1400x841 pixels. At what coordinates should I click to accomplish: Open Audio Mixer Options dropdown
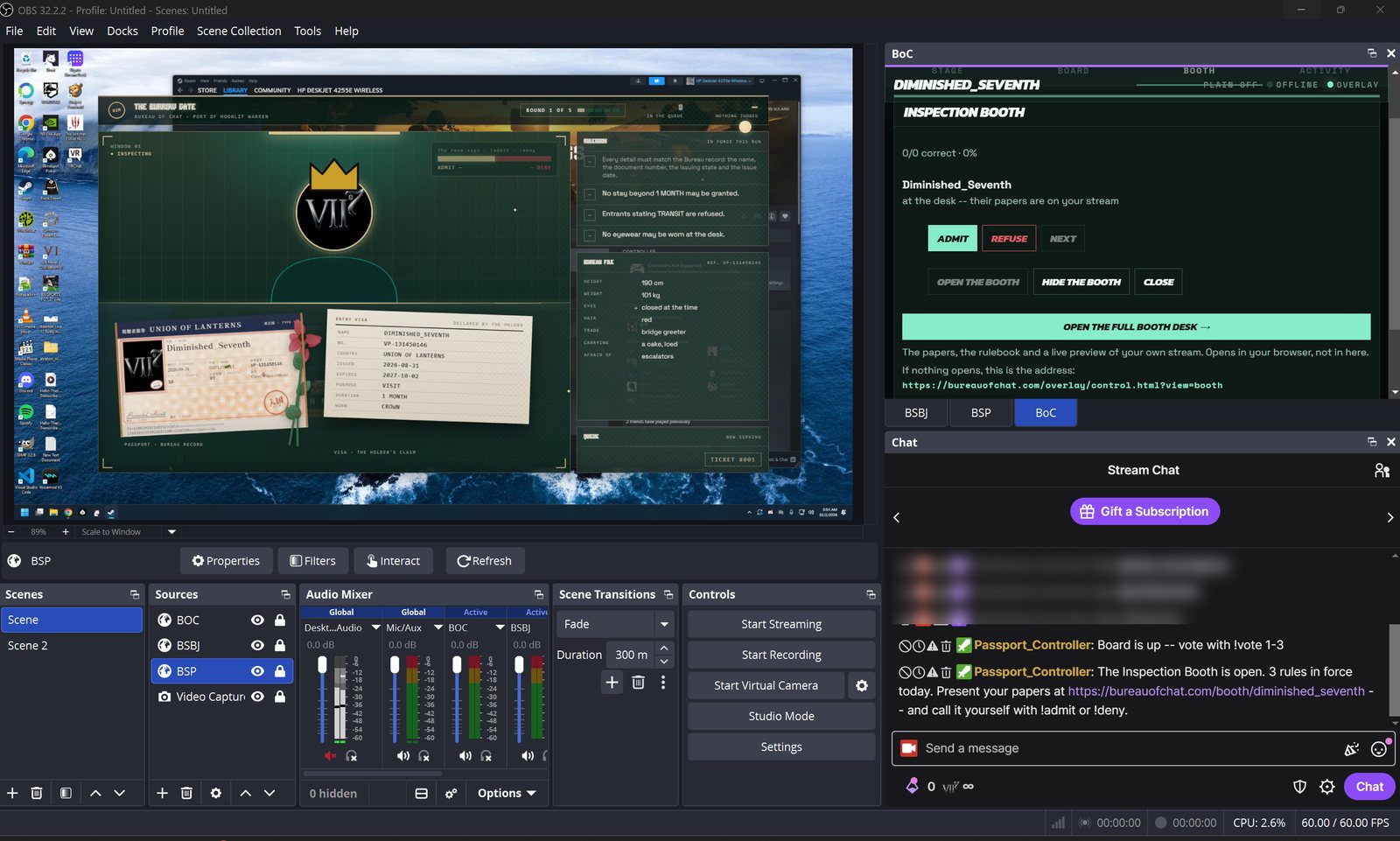[507, 793]
